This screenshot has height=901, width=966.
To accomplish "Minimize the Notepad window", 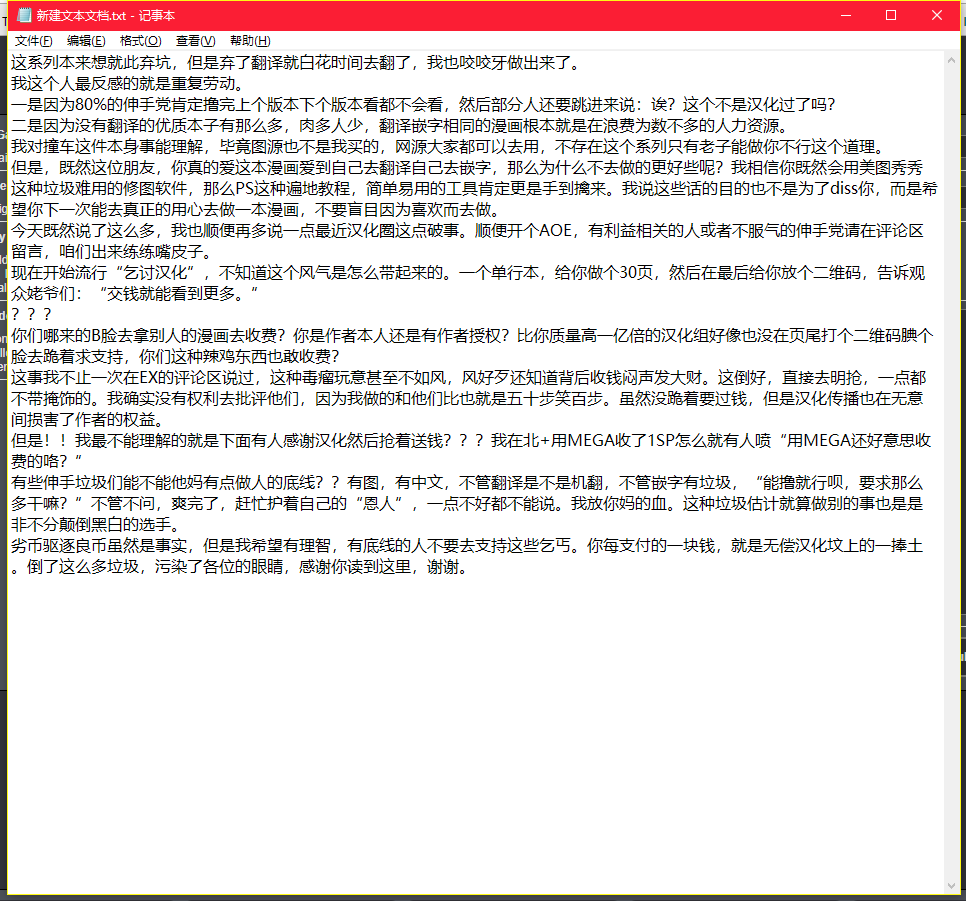I will coord(845,15).
